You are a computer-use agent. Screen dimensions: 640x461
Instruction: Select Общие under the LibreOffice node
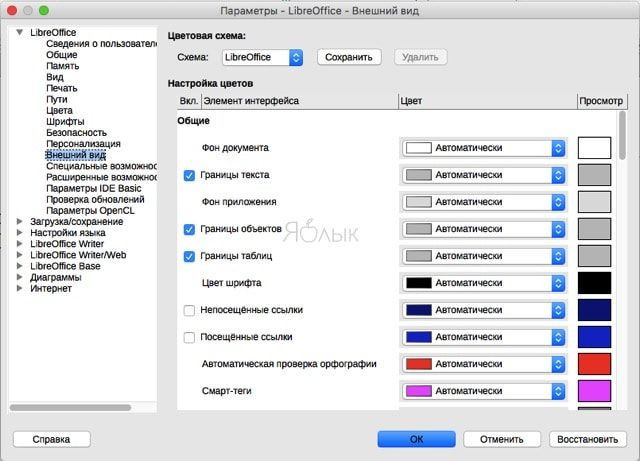click(x=62, y=55)
